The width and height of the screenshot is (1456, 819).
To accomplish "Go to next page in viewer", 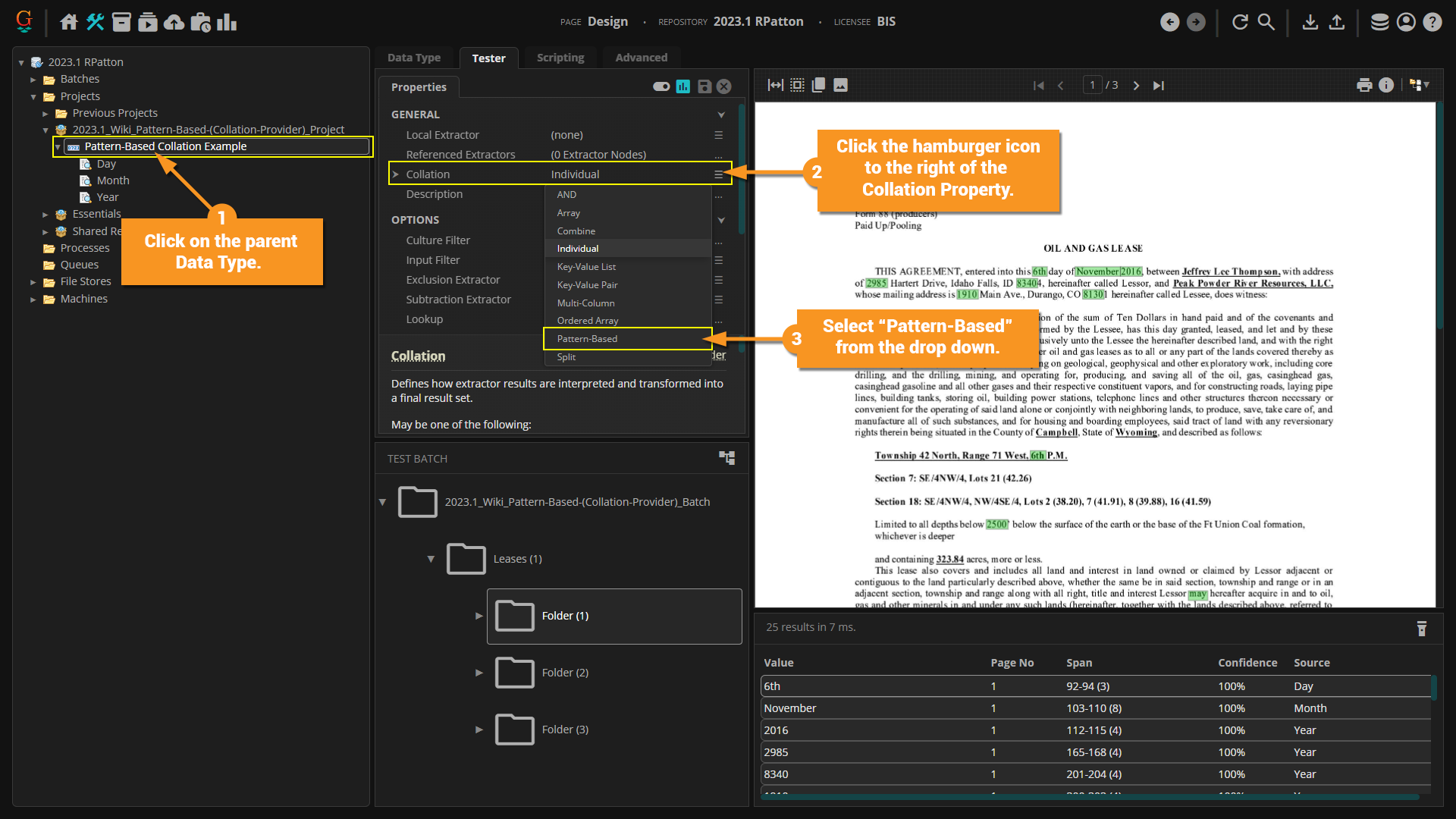I will (1136, 86).
